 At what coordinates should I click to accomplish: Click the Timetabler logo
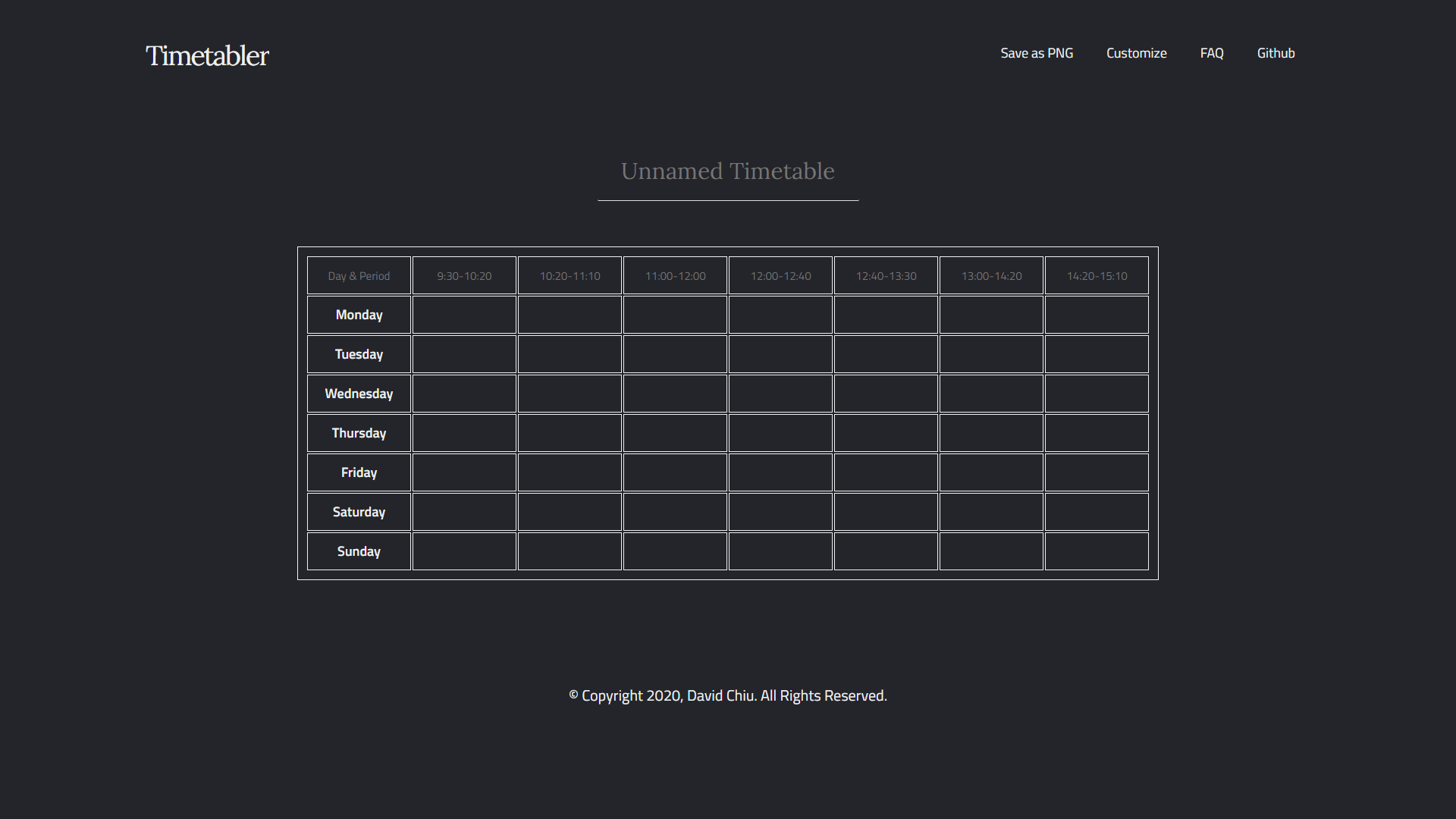(x=207, y=55)
